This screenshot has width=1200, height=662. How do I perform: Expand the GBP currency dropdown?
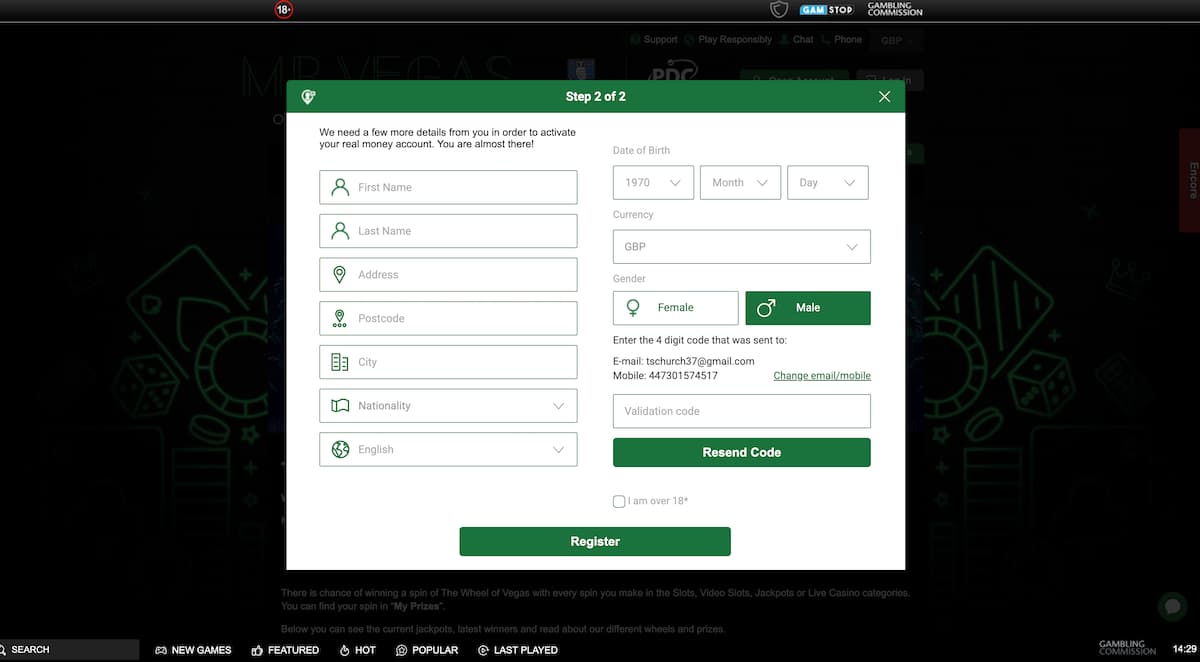(x=742, y=247)
